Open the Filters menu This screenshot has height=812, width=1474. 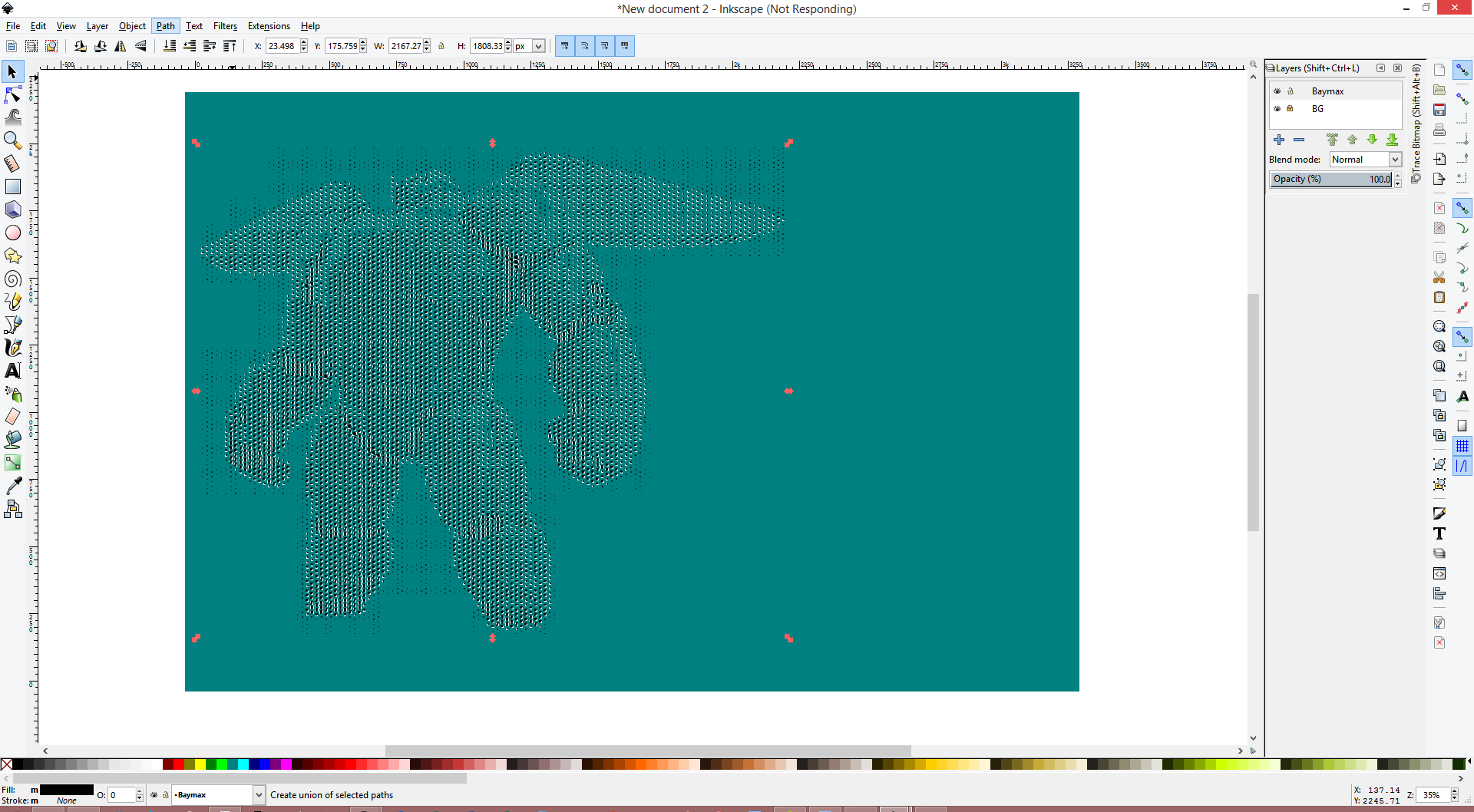pos(225,26)
